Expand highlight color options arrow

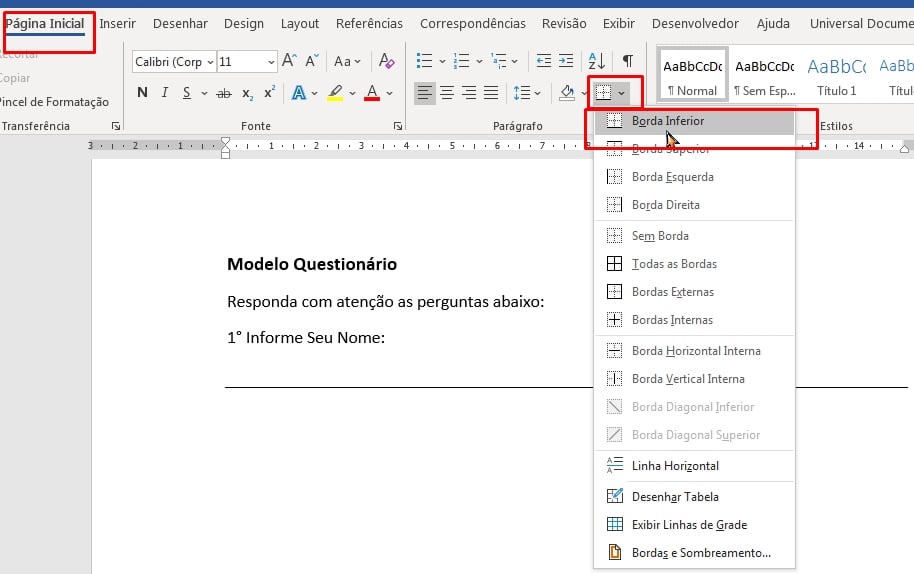352,93
